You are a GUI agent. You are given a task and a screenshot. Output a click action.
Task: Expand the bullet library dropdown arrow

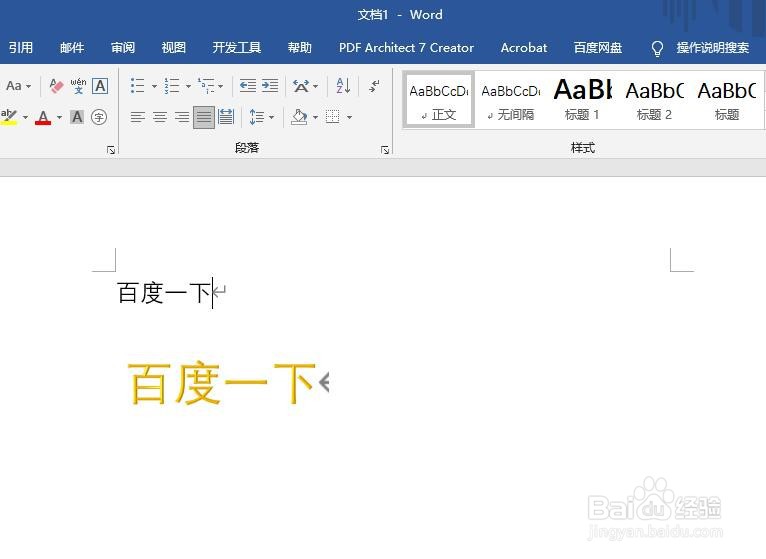click(x=154, y=86)
